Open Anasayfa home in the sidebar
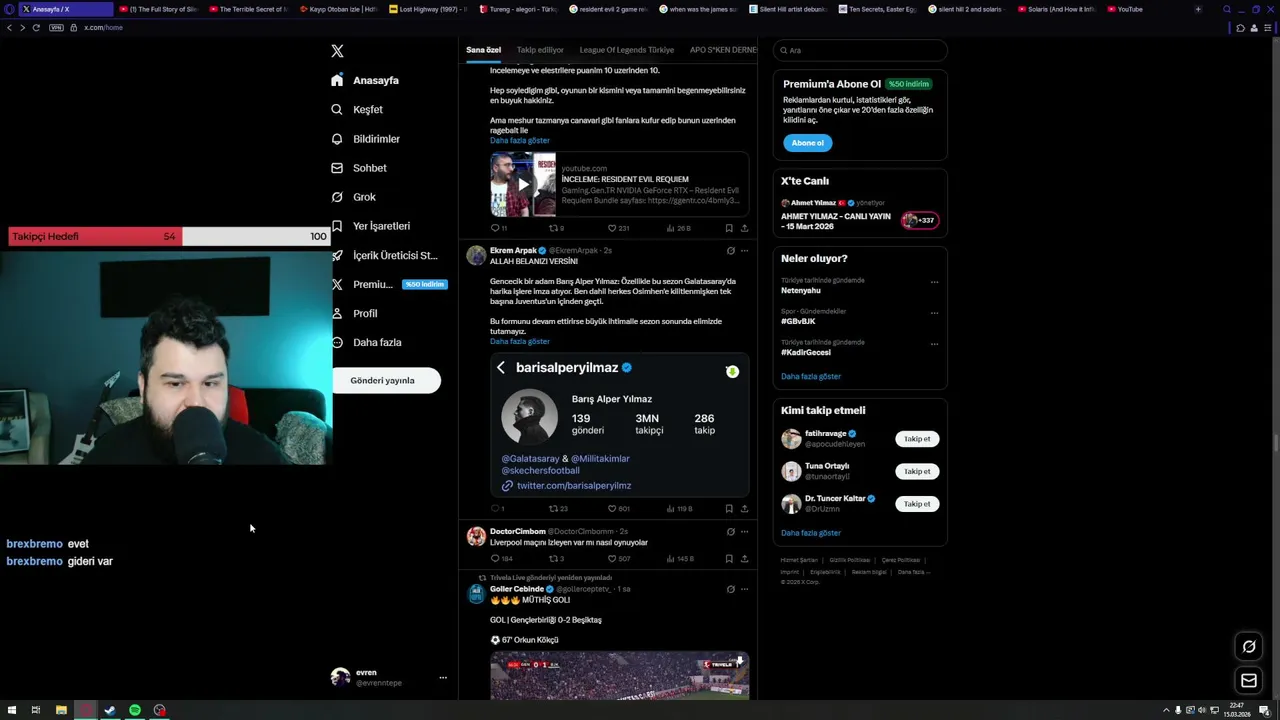This screenshot has width=1280, height=720. tap(365, 80)
